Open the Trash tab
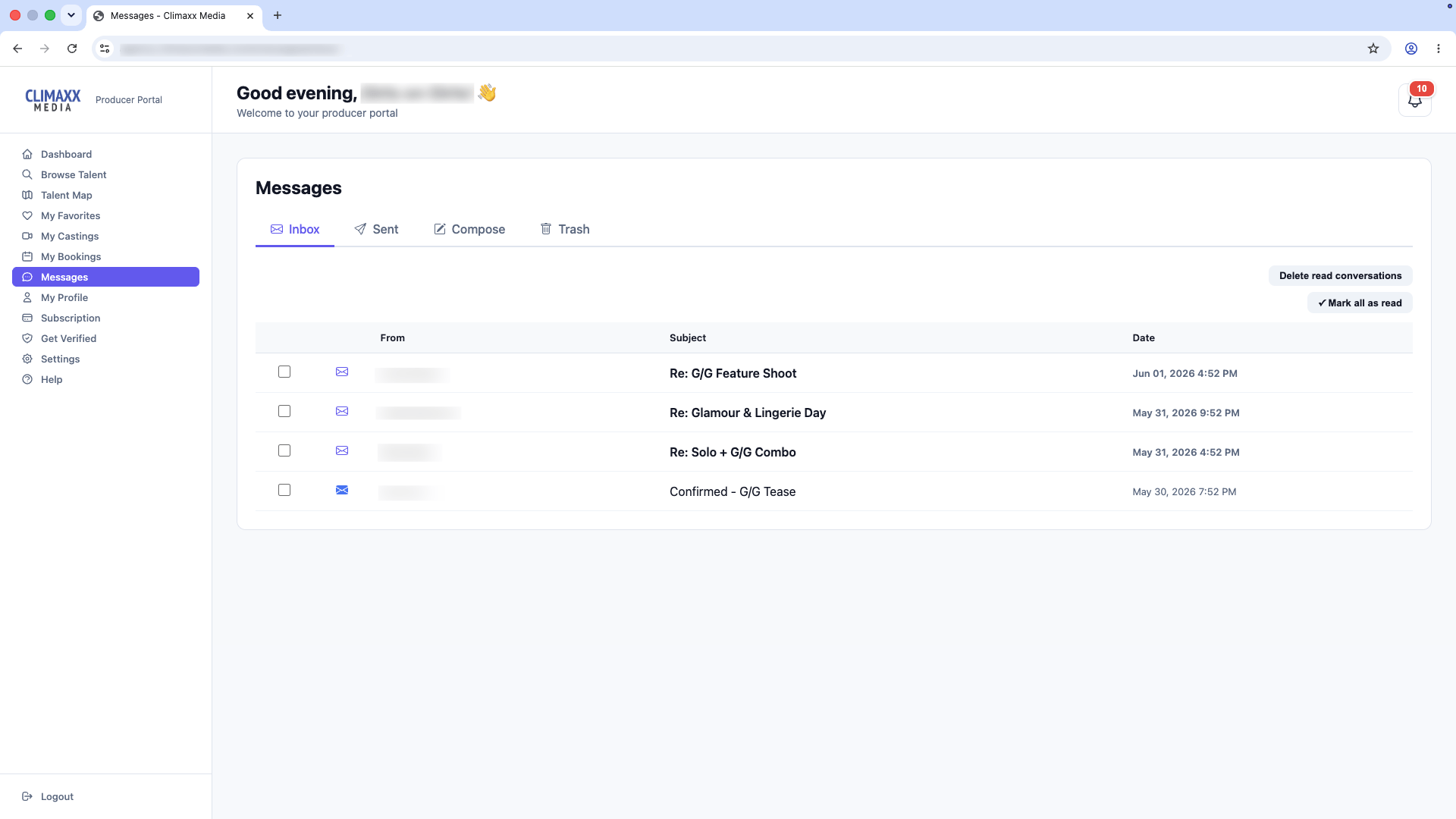 tap(565, 229)
